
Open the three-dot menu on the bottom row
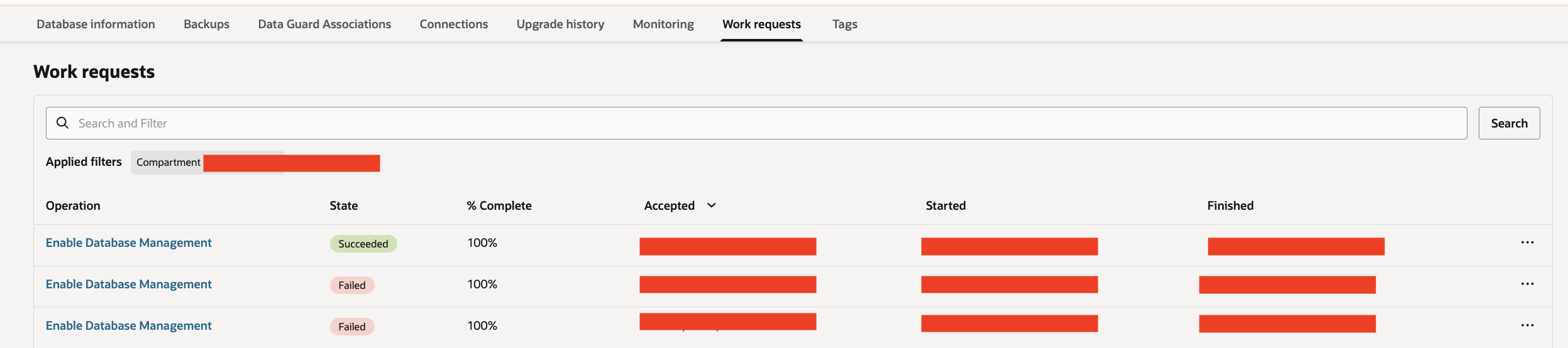click(1527, 325)
